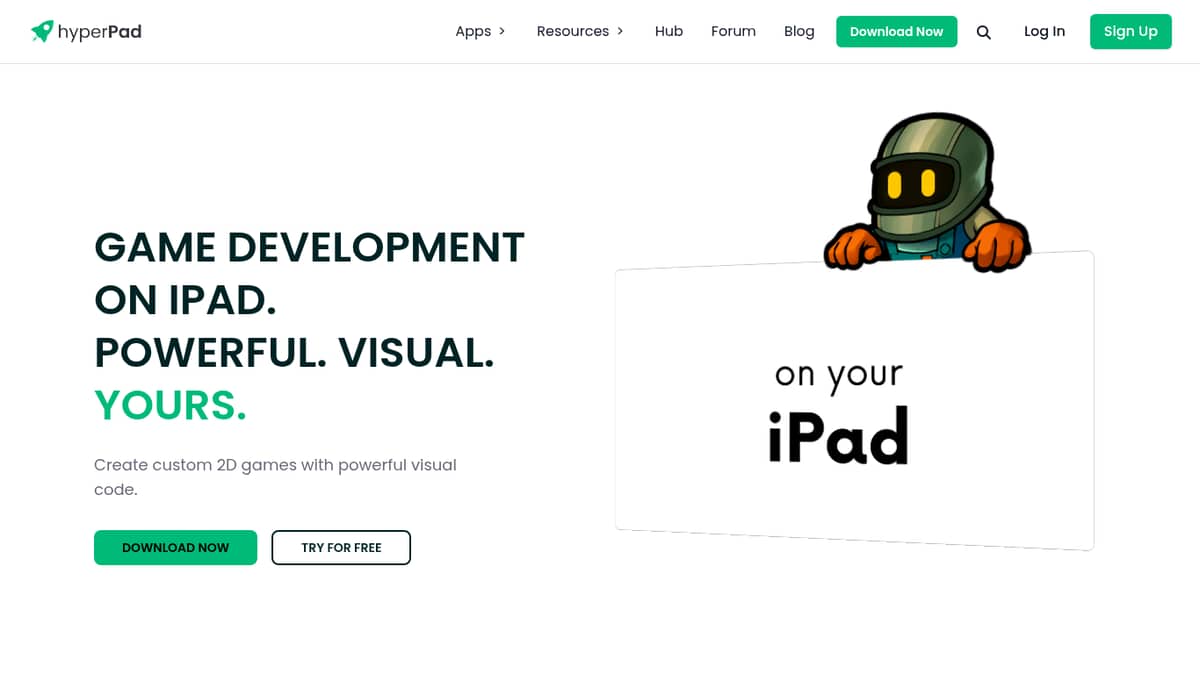Click Log In in header
This screenshot has height=674, width=1200.
click(1044, 31)
